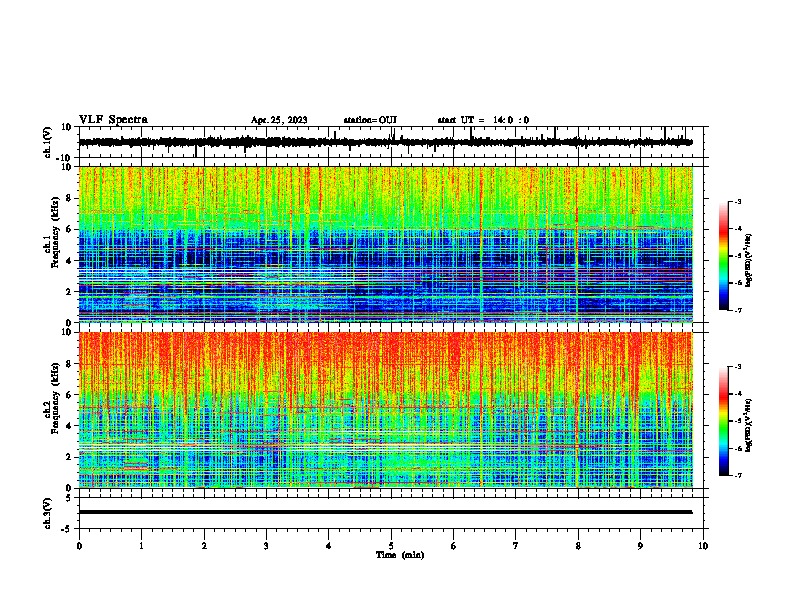This screenshot has height=612, width=792.
Task: Click the time axis tick label "6"
Action: click(x=454, y=546)
